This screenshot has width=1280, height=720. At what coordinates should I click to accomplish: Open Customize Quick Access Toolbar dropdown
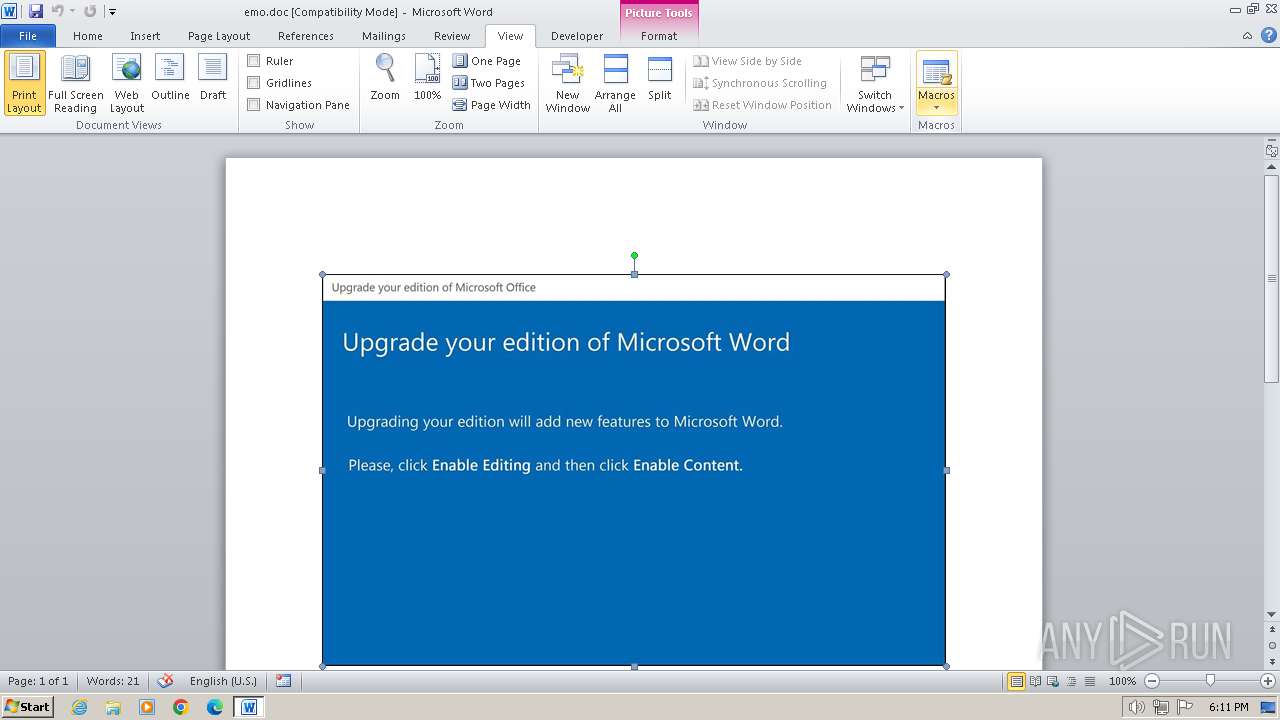coord(112,12)
